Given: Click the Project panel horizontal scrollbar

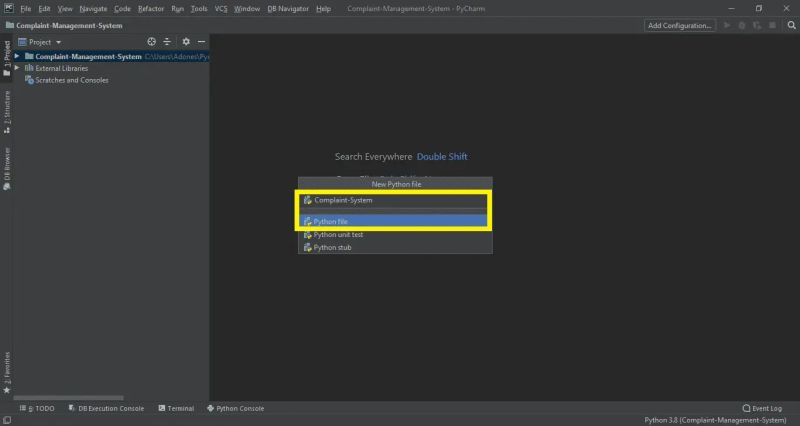Looking at the screenshot, I should pos(68,397).
